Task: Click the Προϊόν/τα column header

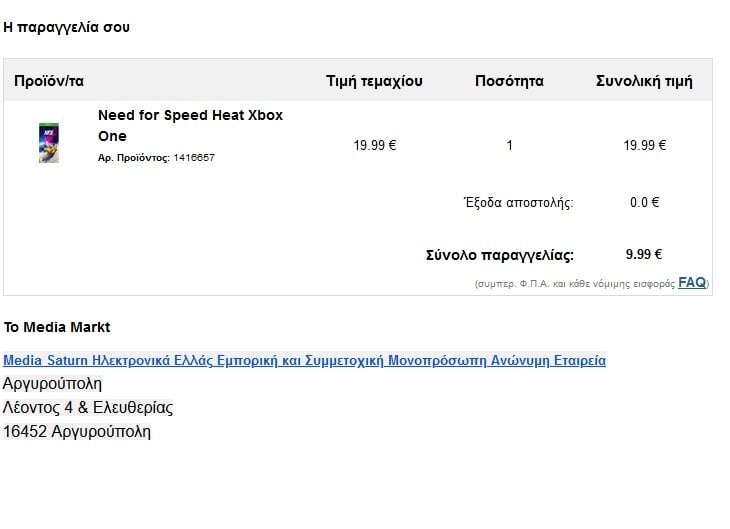Action: click(x=49, y=81)
